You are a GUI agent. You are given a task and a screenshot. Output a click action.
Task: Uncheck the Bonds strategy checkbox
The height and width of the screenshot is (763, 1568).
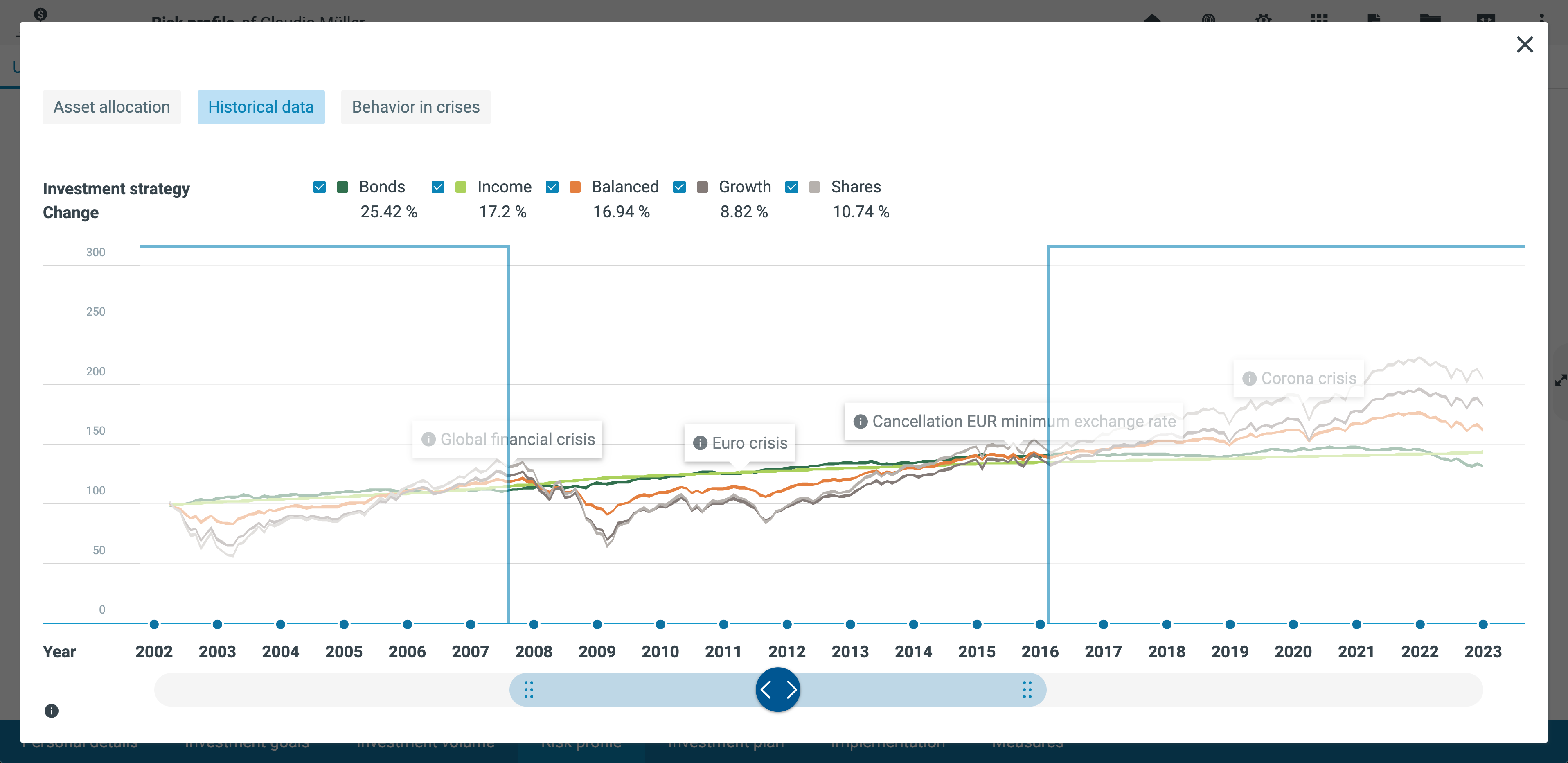tap(320, 187)
